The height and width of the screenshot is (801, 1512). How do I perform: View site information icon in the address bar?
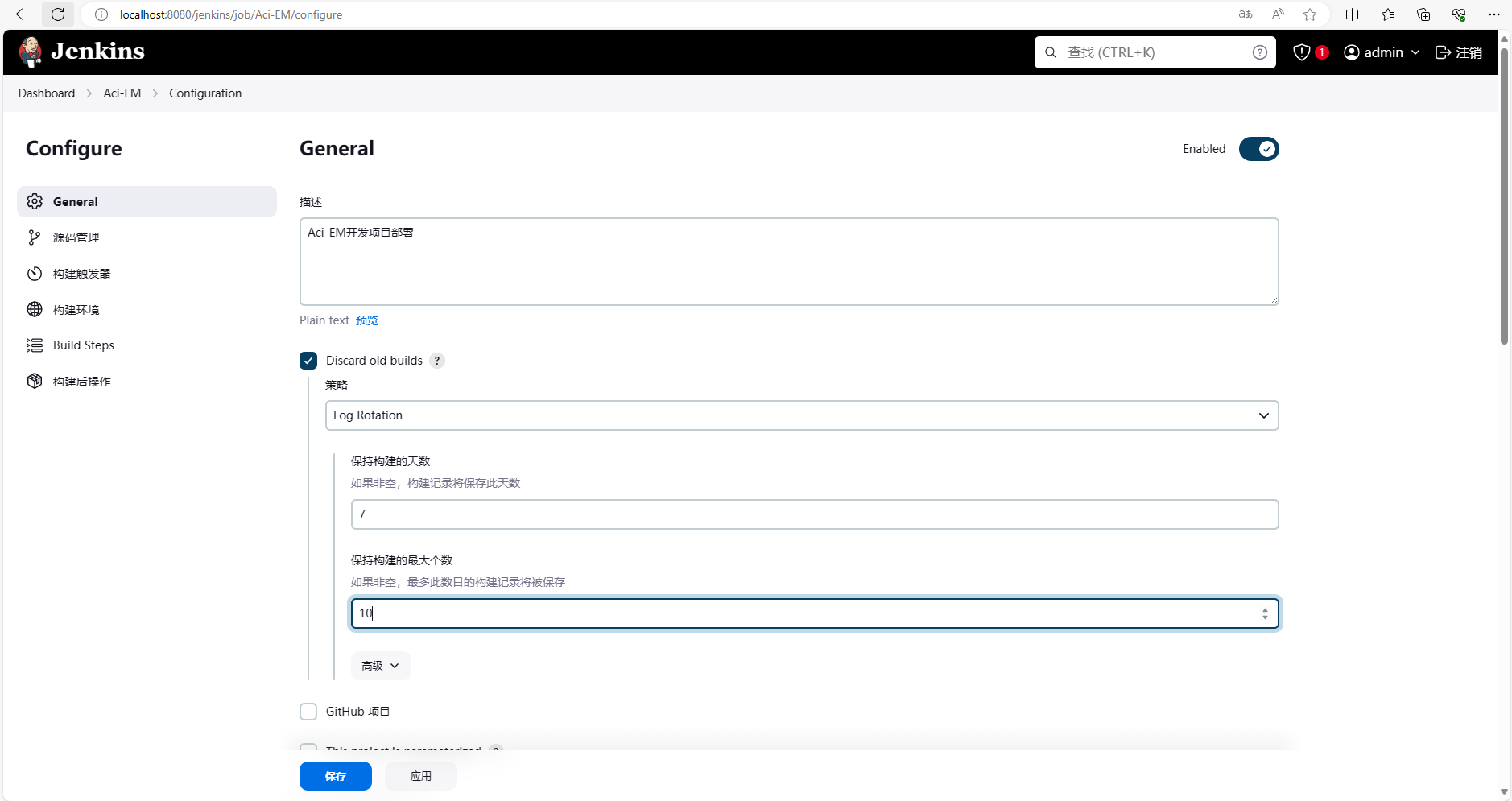(x=101, y=14)
